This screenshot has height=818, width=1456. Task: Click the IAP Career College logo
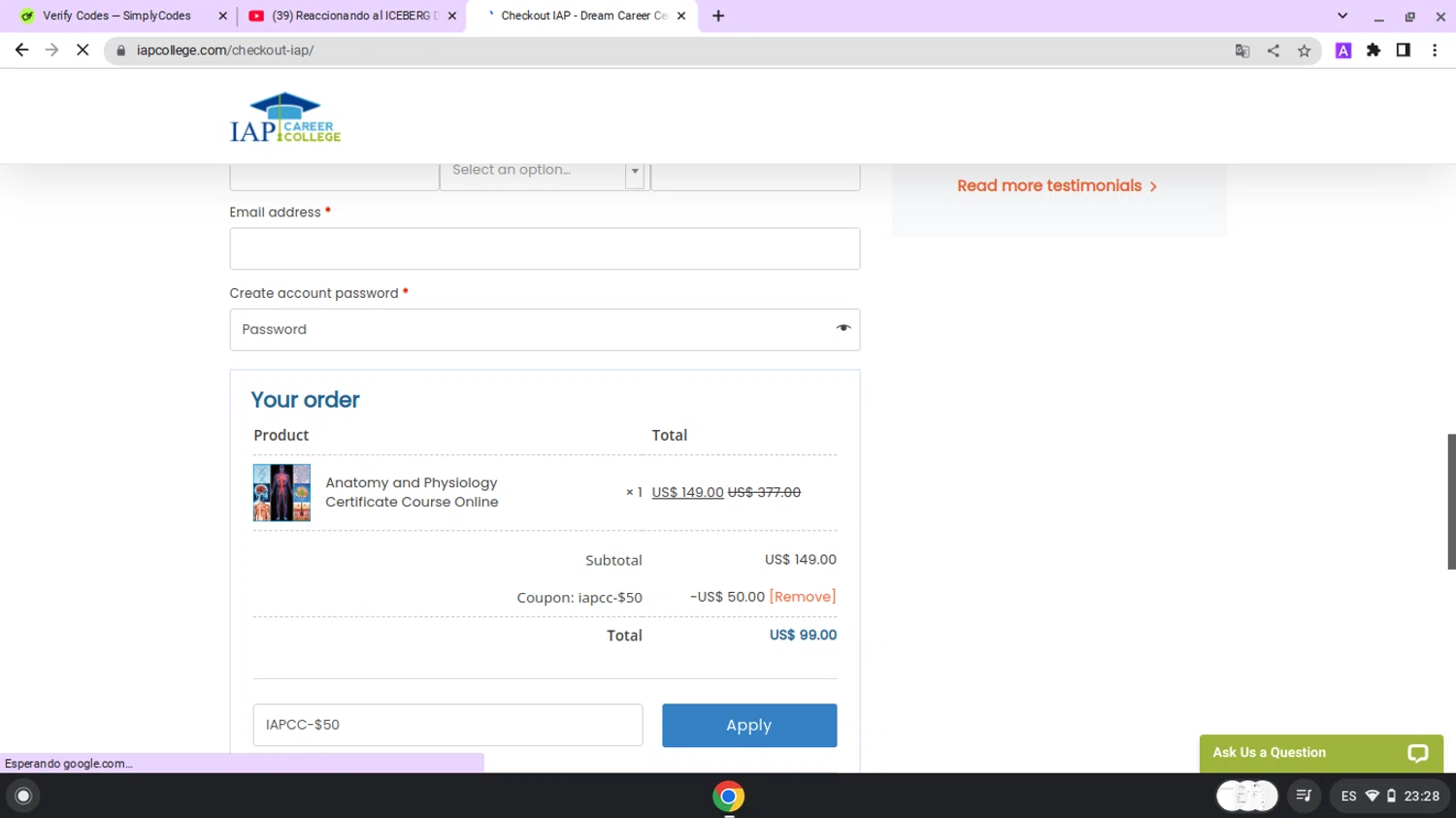pos(285,117)
